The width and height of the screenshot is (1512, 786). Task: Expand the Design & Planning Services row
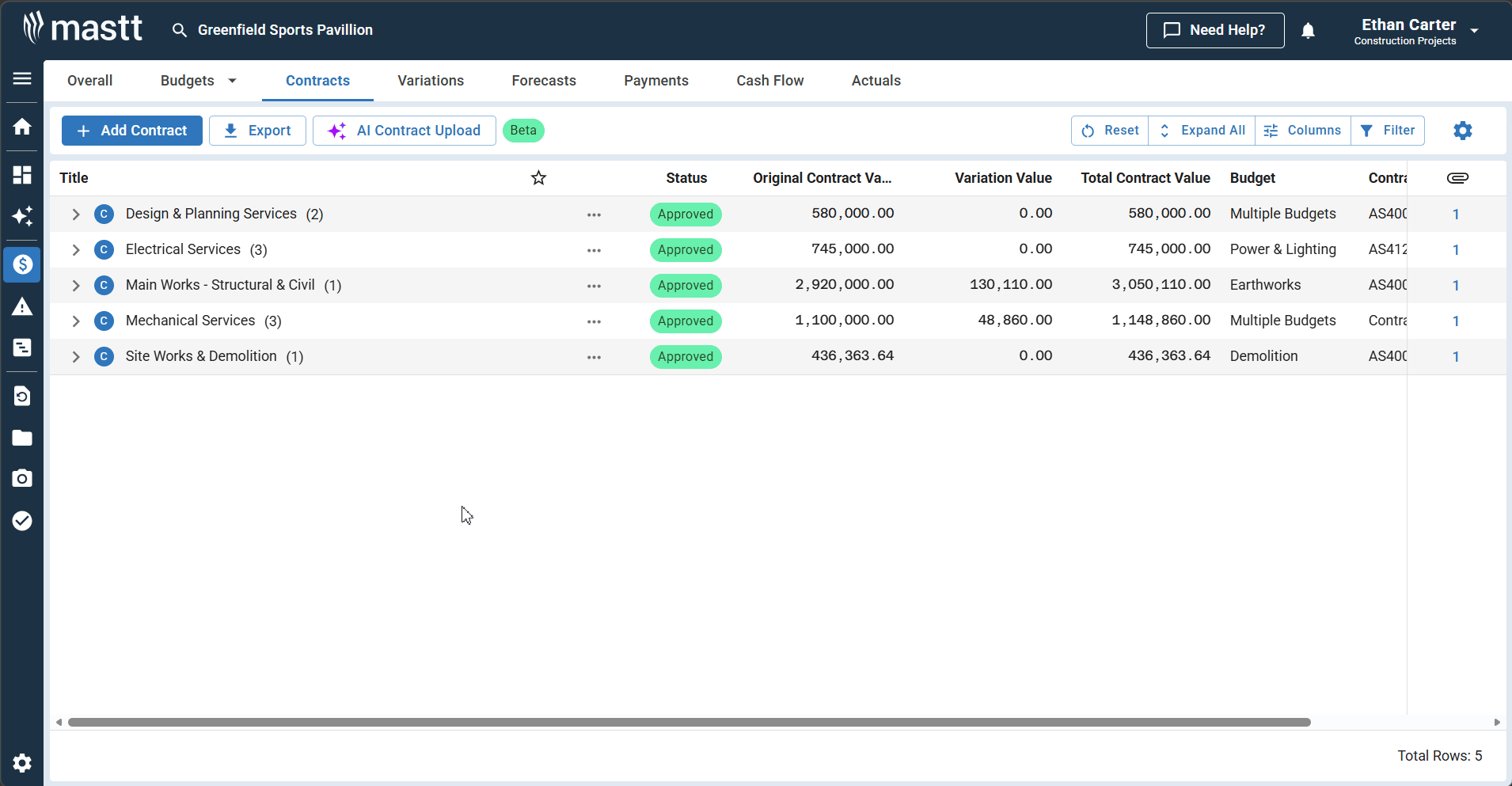tap(76, 215)
